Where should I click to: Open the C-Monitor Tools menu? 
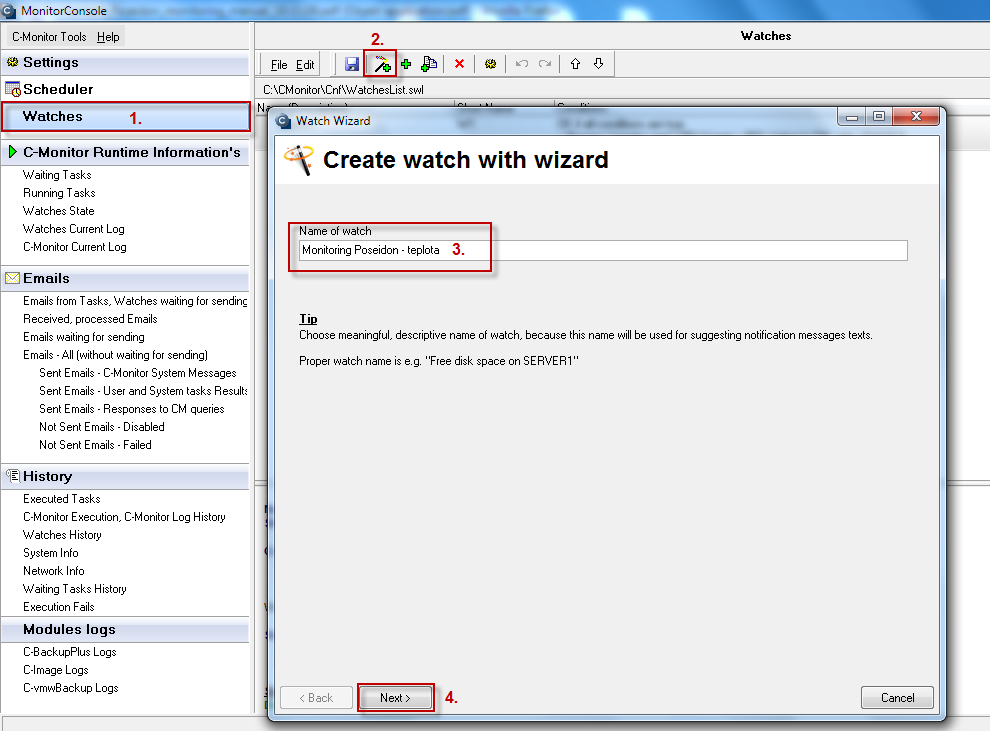click(49, 37)
